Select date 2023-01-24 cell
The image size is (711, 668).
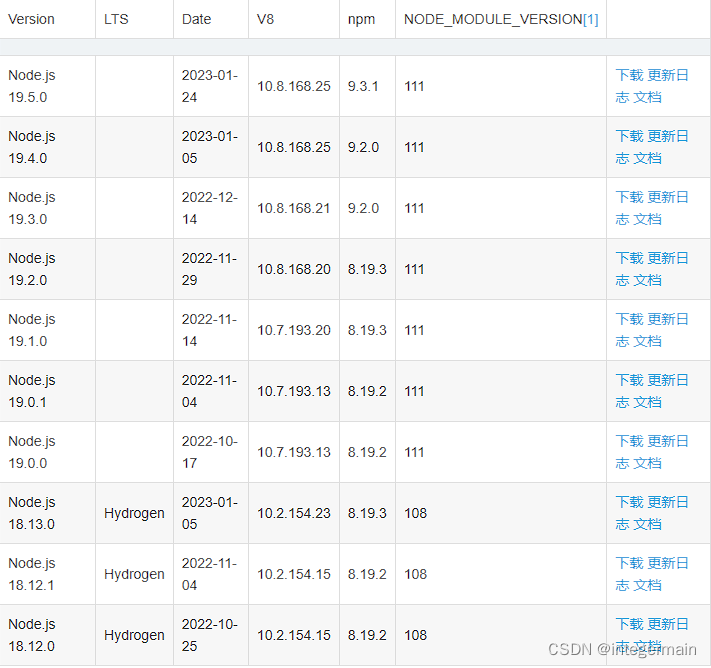tap(209, 86)
